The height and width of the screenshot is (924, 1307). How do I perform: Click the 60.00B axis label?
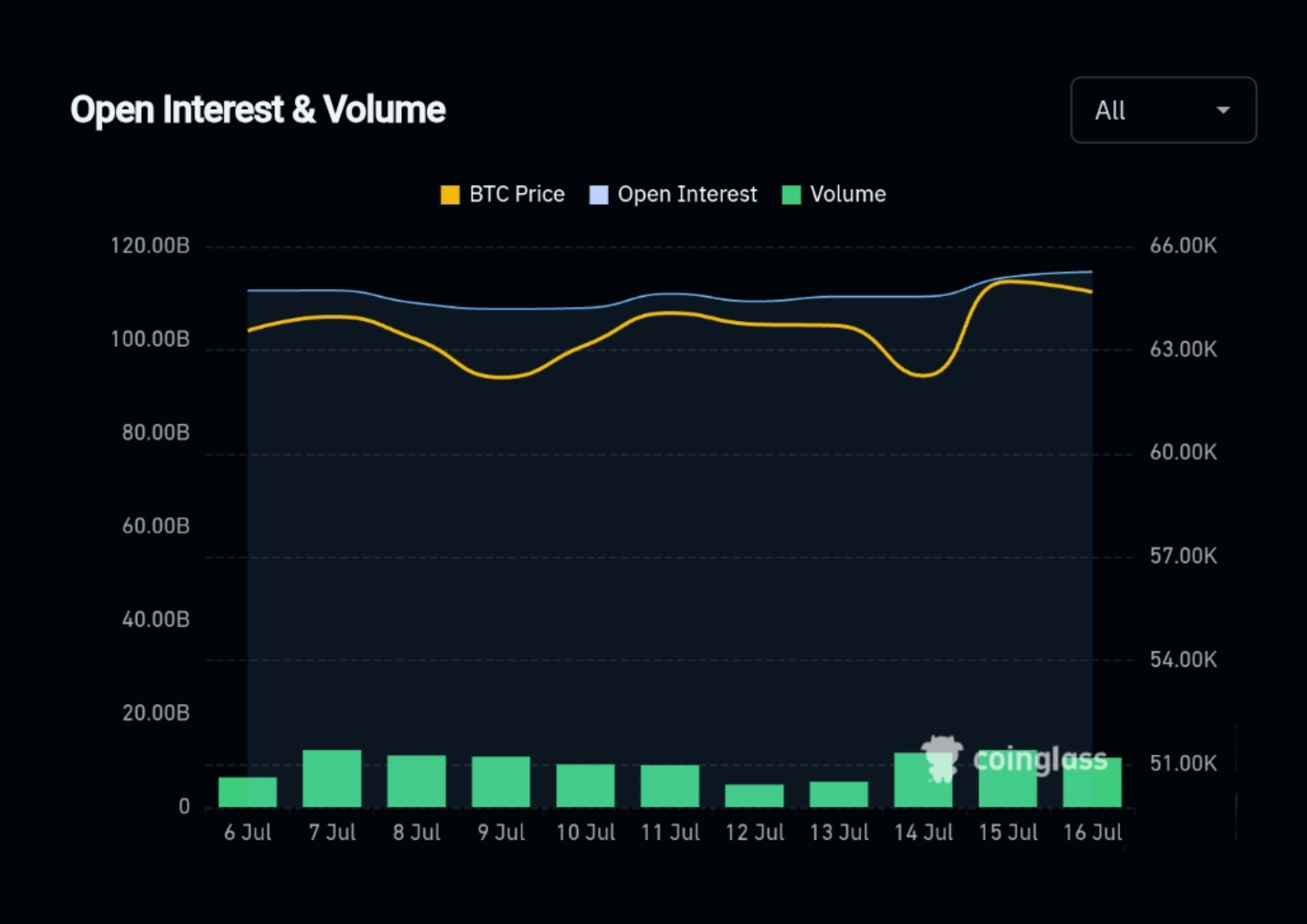coord(156,526)
